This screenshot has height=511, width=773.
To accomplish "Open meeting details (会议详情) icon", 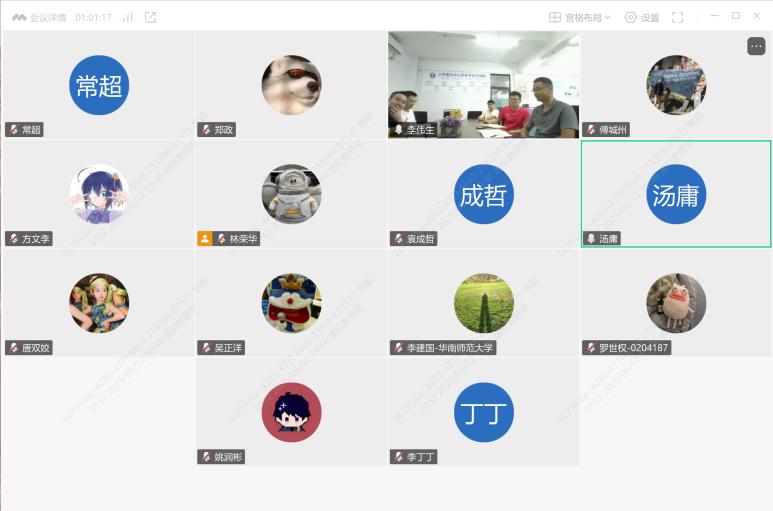I will (19, 18).
